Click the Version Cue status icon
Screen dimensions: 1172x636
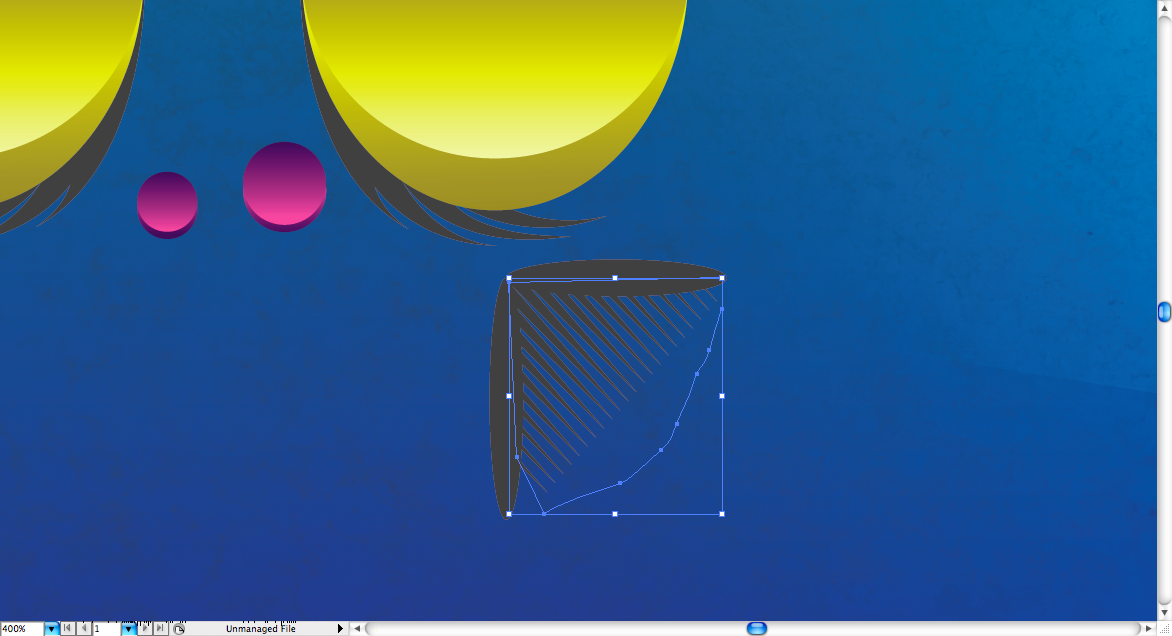(x=179, y=629)
